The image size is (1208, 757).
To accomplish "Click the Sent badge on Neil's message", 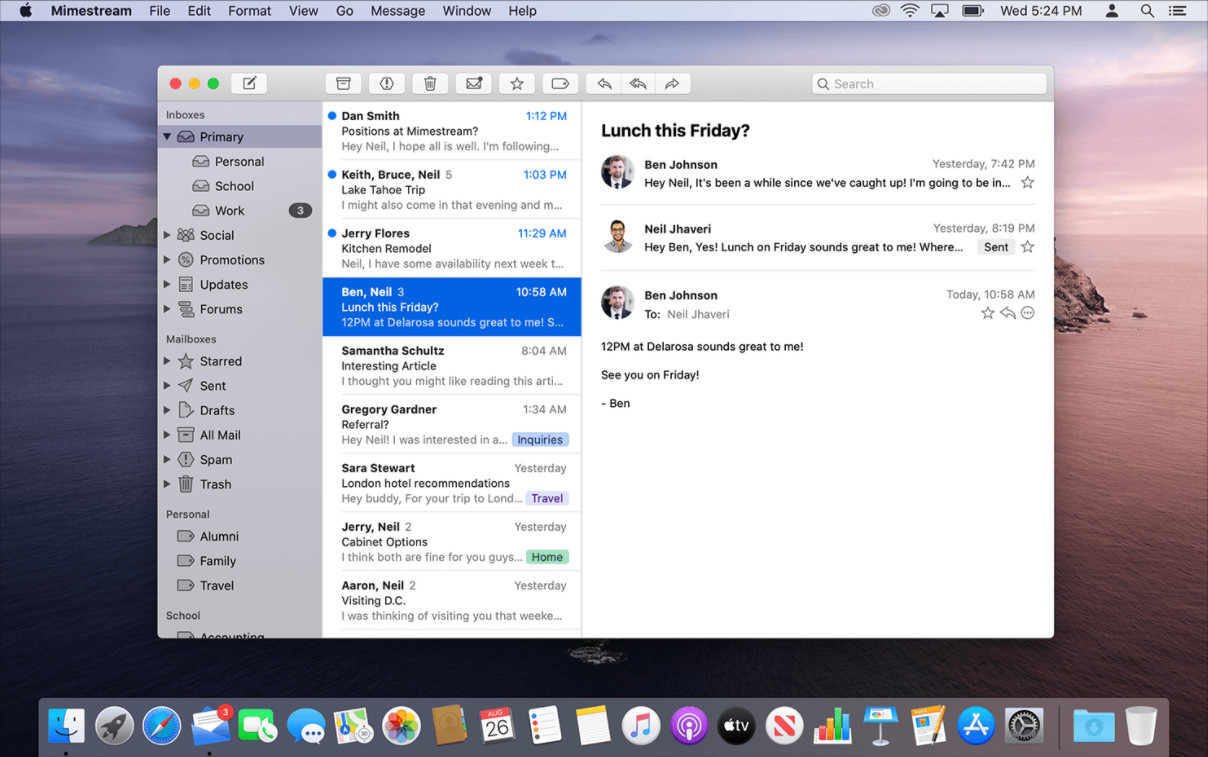I will click(x=996, y=247).
